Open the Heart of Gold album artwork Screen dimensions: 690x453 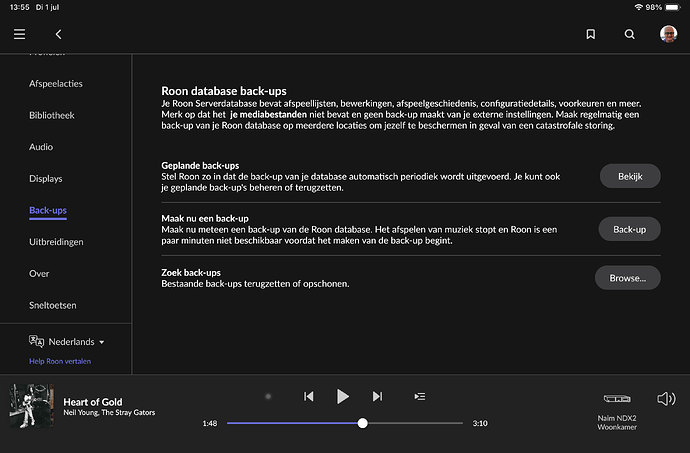[x=32, y=406]
